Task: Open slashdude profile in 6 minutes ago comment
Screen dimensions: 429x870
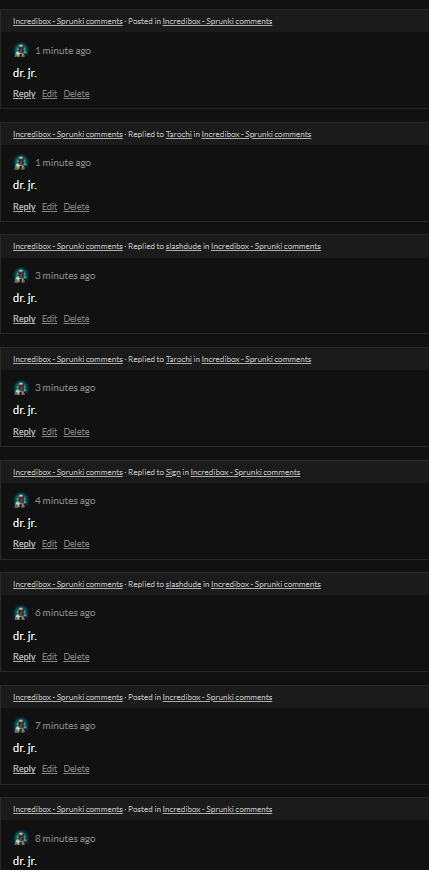Action: 183,584
